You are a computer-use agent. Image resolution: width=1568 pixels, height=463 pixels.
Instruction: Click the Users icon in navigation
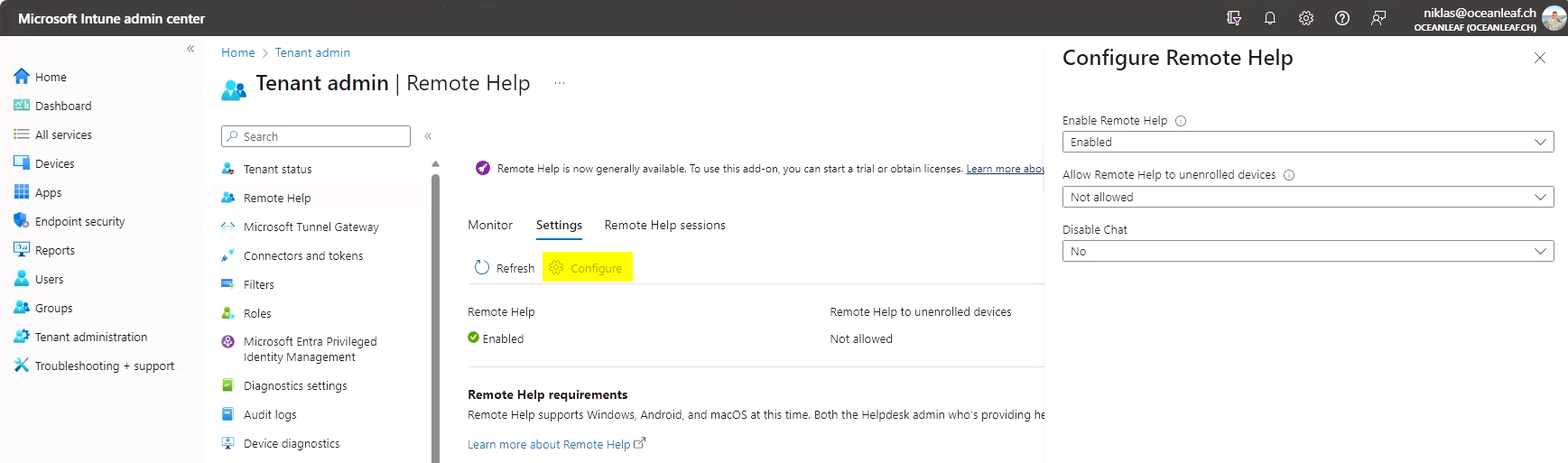pos(22,278)
